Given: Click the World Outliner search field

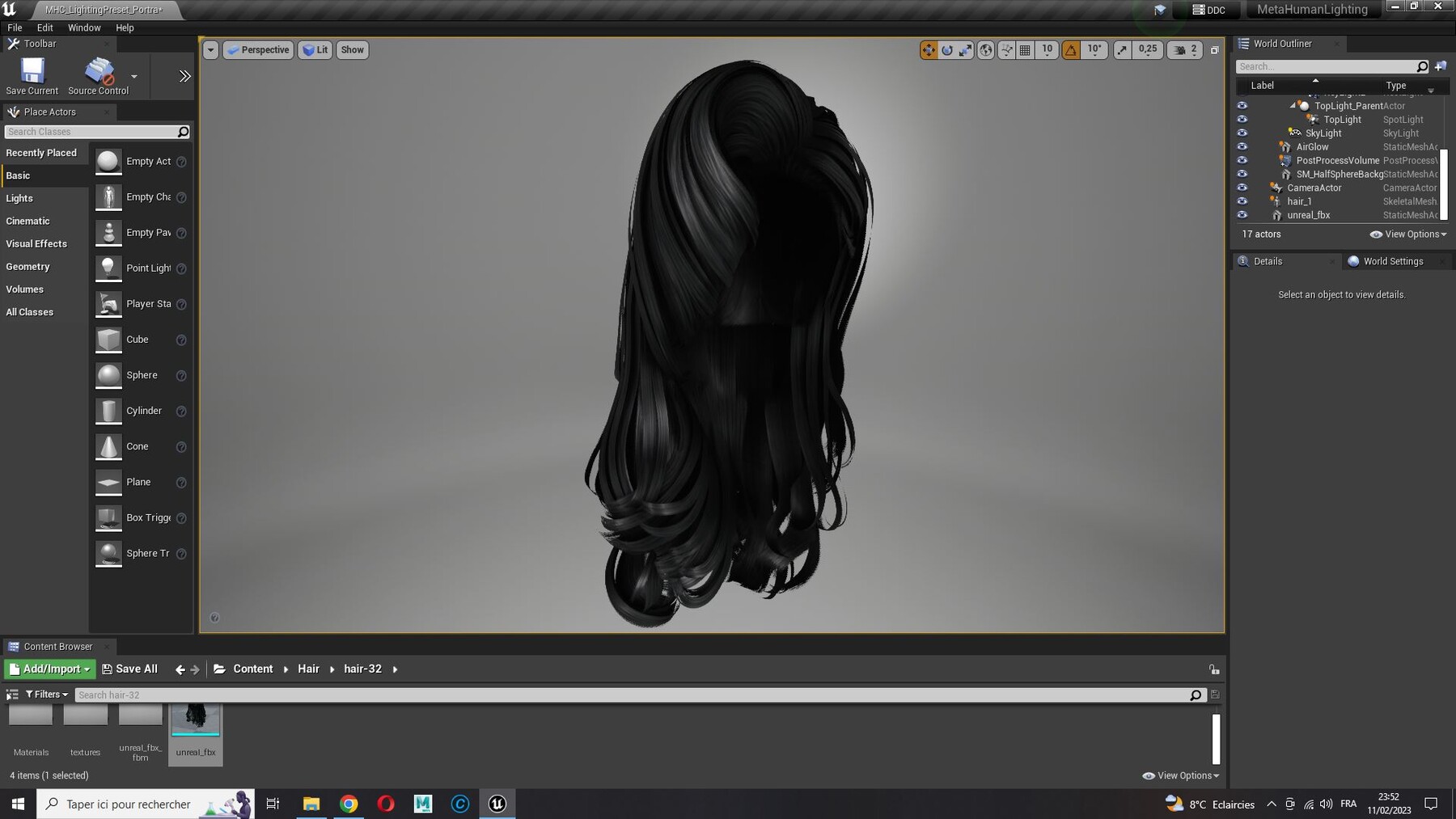Looking at the screenshot, I should pos(1327,66).
